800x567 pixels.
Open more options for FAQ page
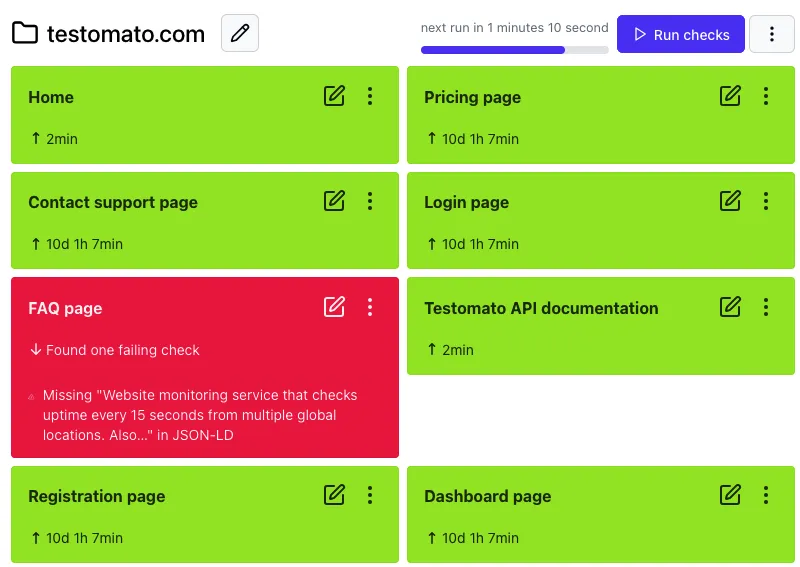click(x=370, y=307)
